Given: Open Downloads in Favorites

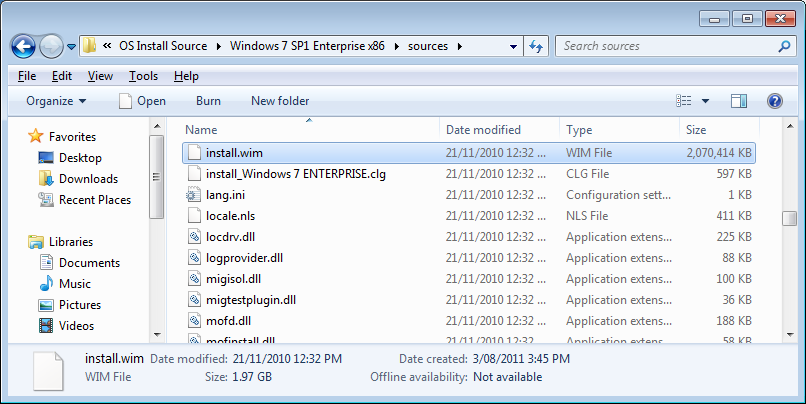Looking at the screenshot, I should coord(88,179).
